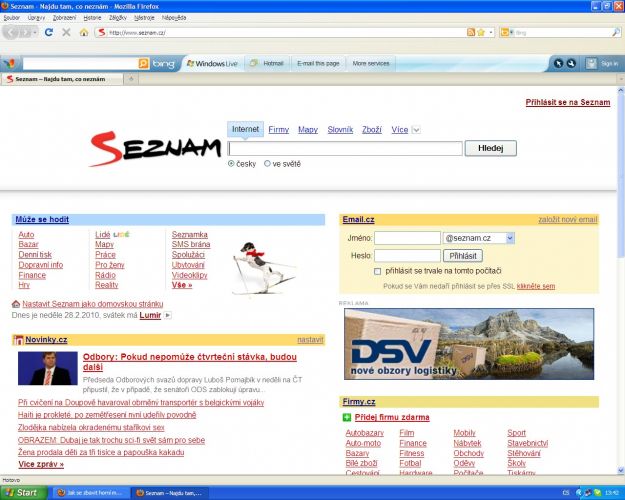Open Hotmail from the Bing toolbar
625x500 pixels.
coord(267,63)
